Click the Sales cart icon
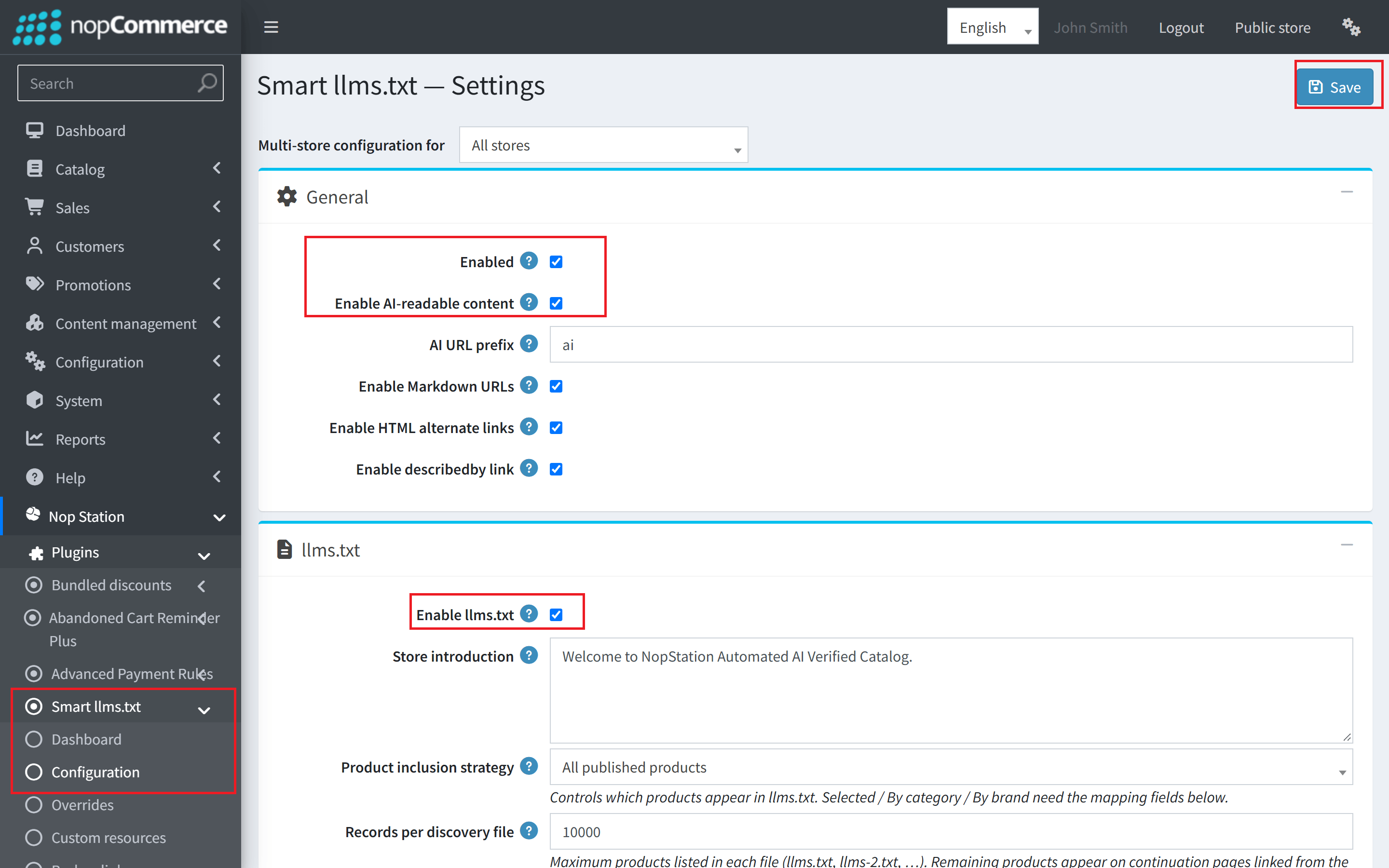Viewport: 1389px width, 868px height. click(x=34, y=207)
